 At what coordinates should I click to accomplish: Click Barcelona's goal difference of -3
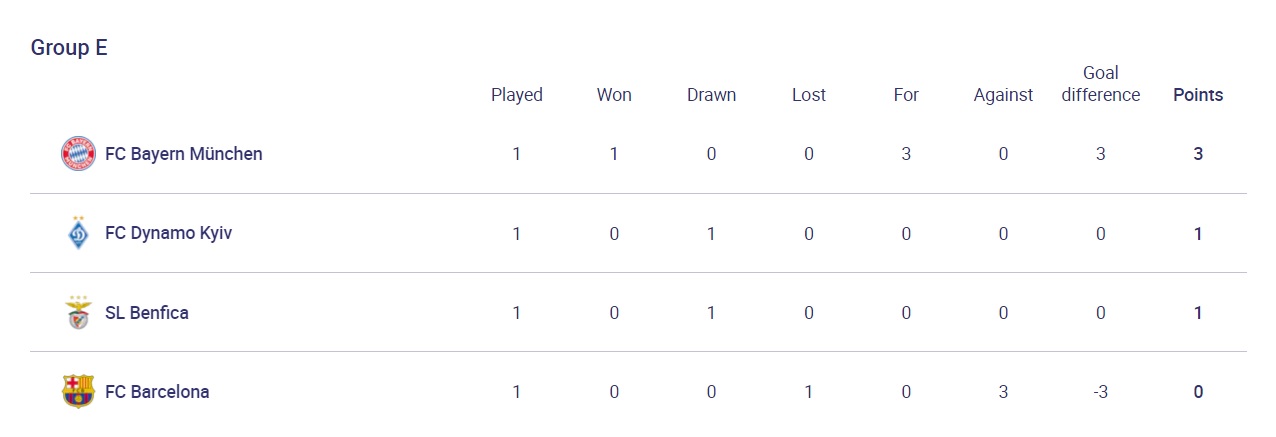coord(1101,391)
